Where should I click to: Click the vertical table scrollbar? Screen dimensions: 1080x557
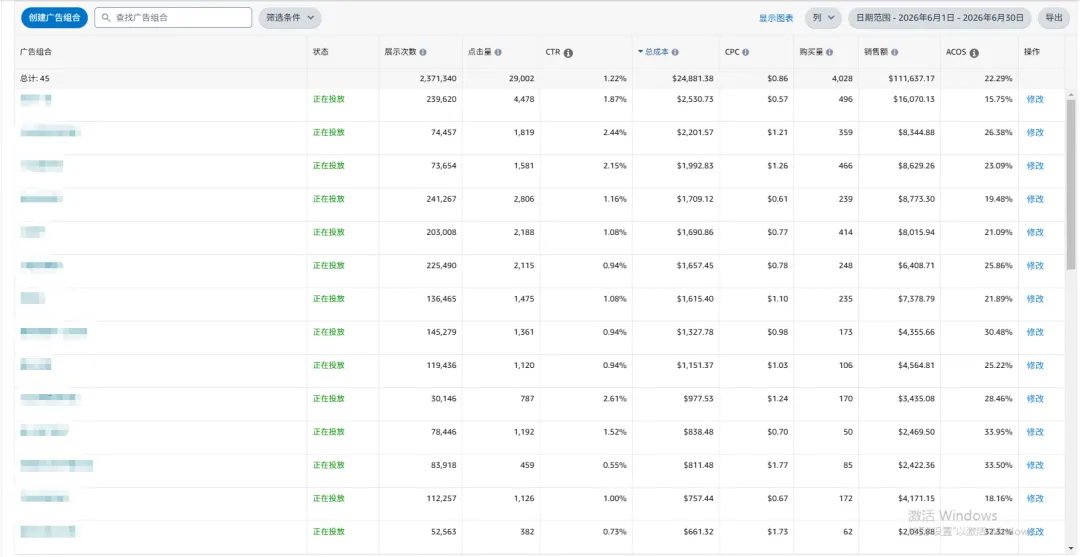click(1071, 185)
